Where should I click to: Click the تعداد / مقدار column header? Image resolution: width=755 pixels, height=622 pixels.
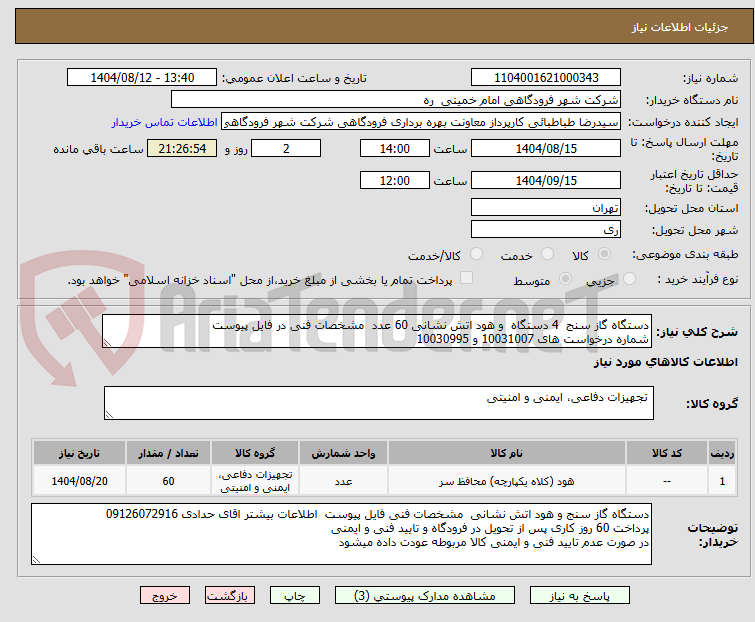pyautogui.click(x=168, y=453)
